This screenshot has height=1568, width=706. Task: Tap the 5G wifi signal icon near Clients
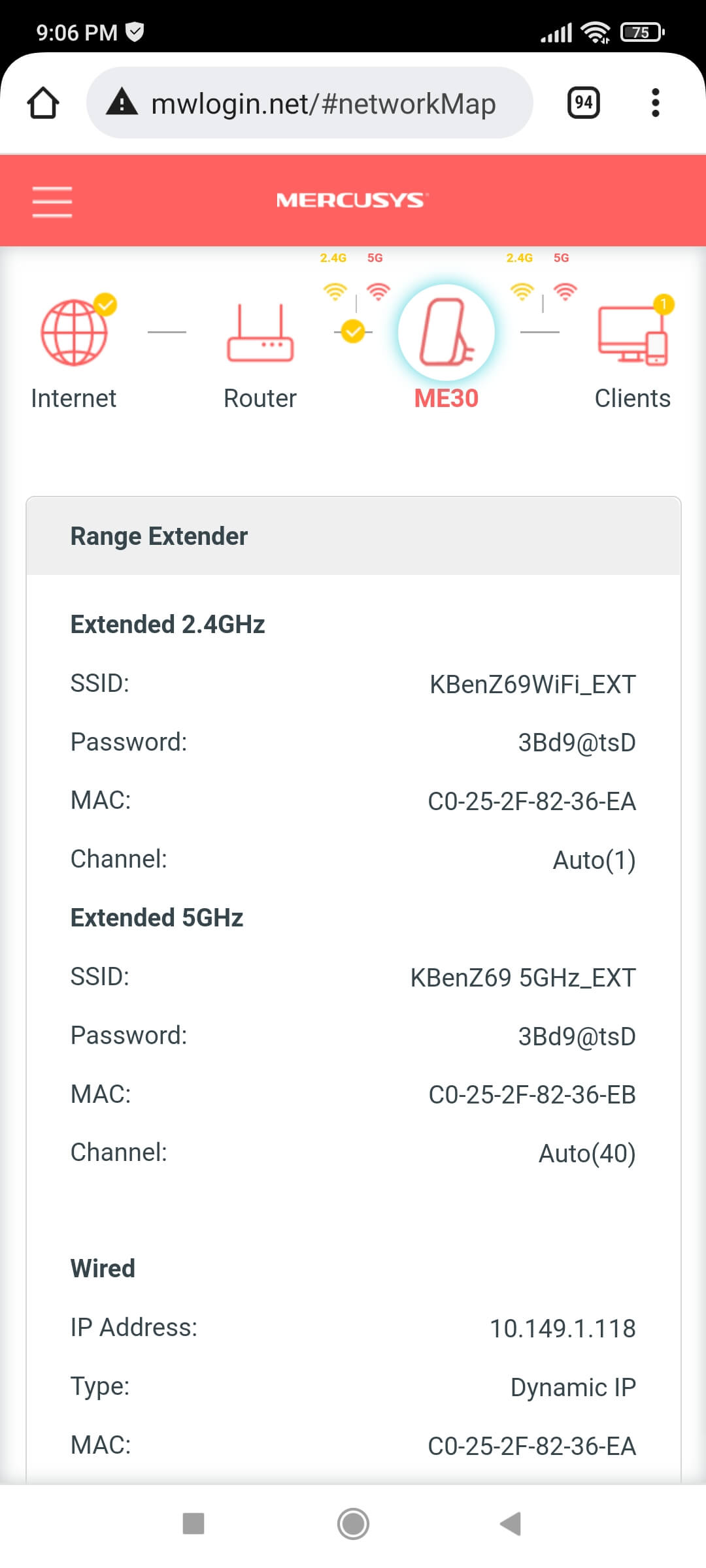point(565,291)
